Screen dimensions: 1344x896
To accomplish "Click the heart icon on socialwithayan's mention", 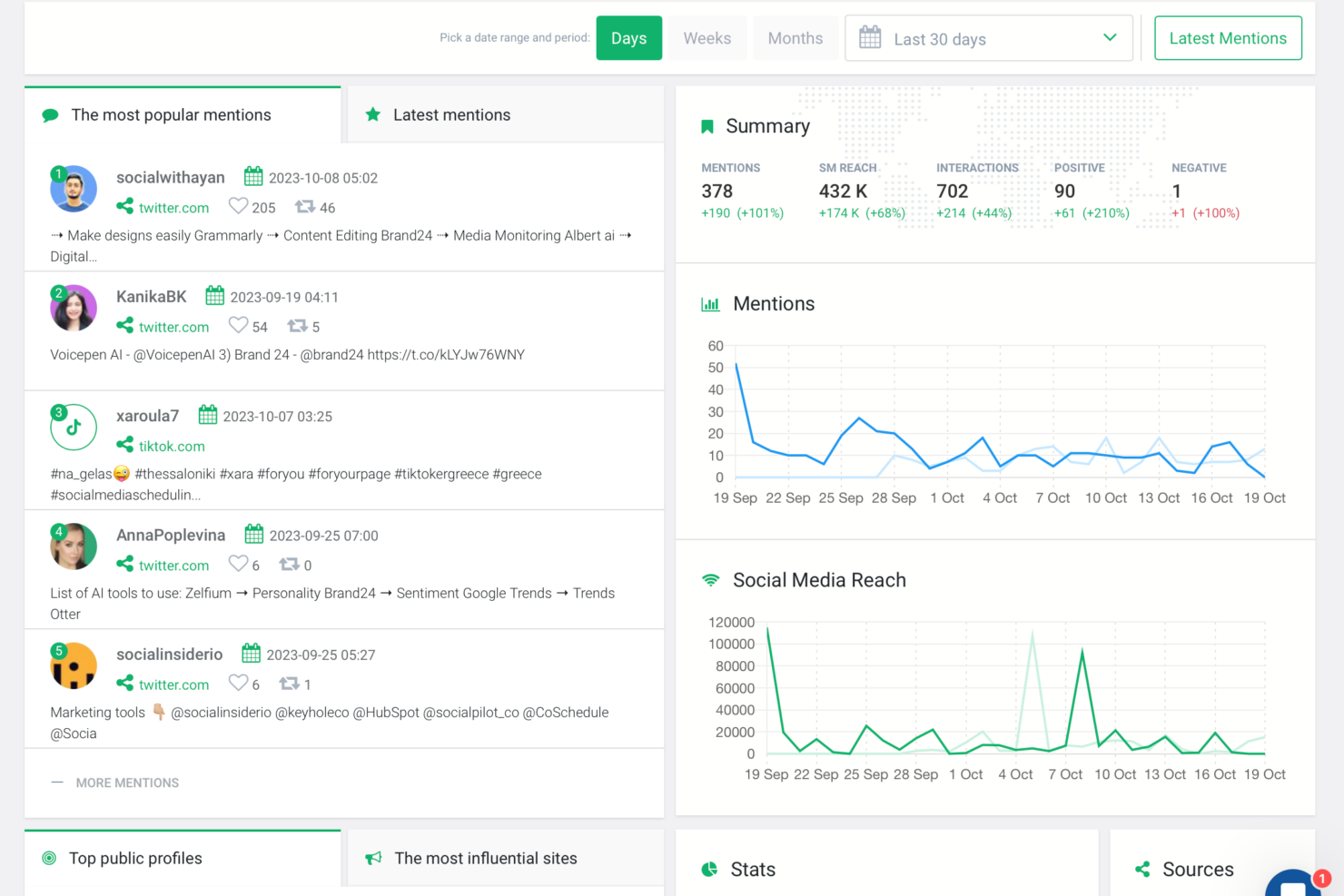I will point(238,206).
